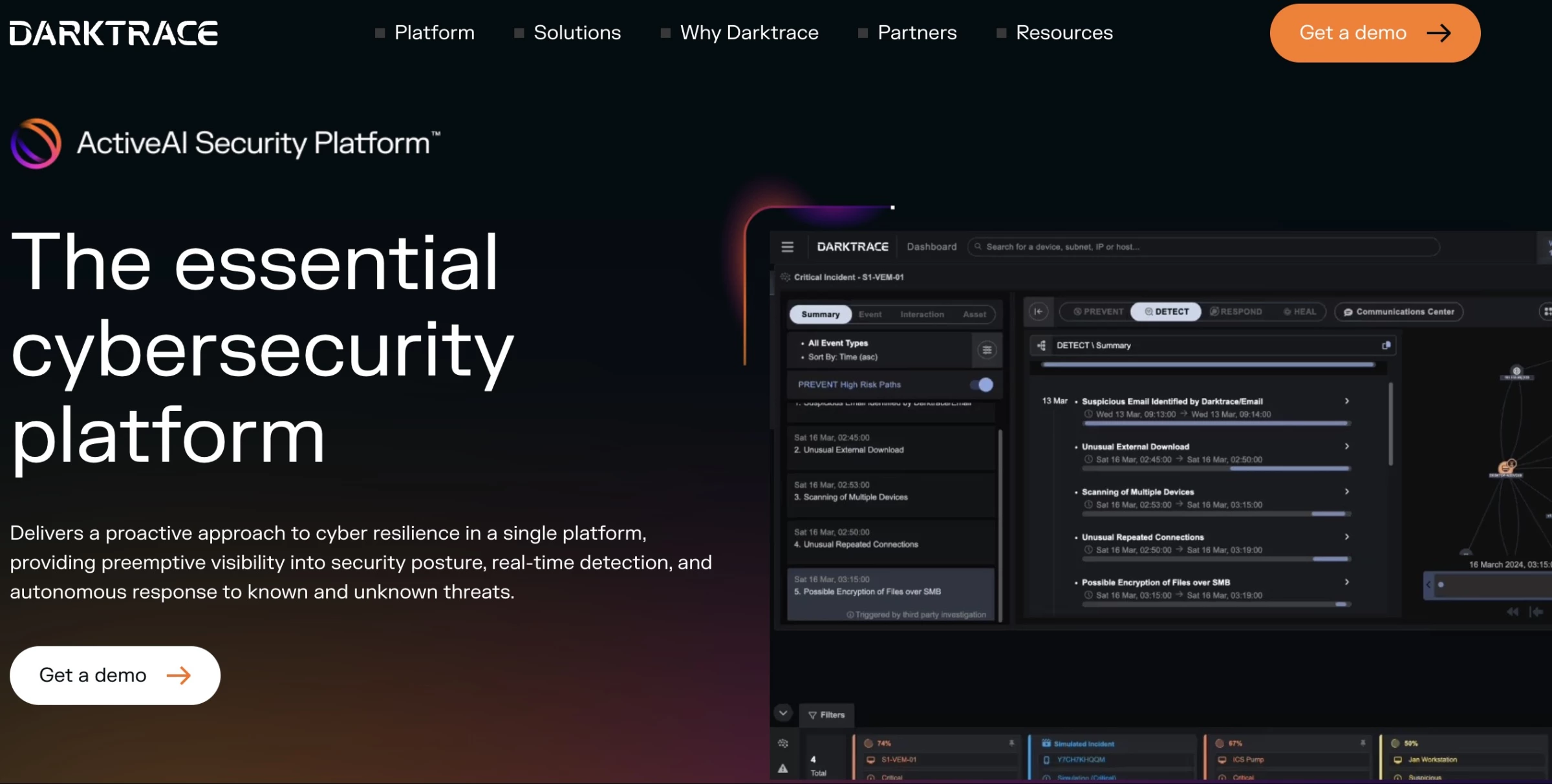This screenshot has width=1552, height=784.
Task: Select the RESPOND tab
Action: (1236, 312)
